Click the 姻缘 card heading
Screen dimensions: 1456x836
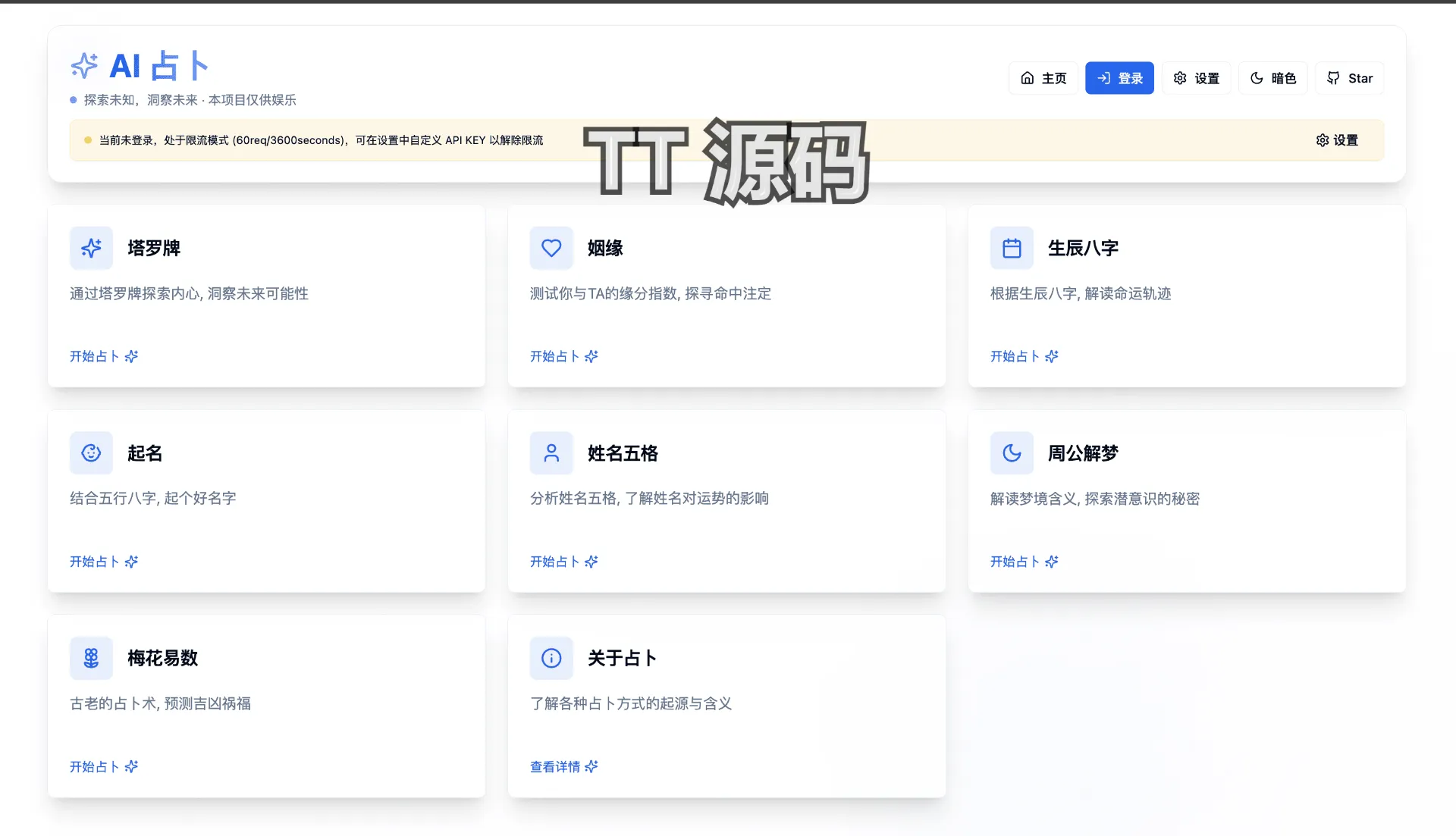click(605, 248)
